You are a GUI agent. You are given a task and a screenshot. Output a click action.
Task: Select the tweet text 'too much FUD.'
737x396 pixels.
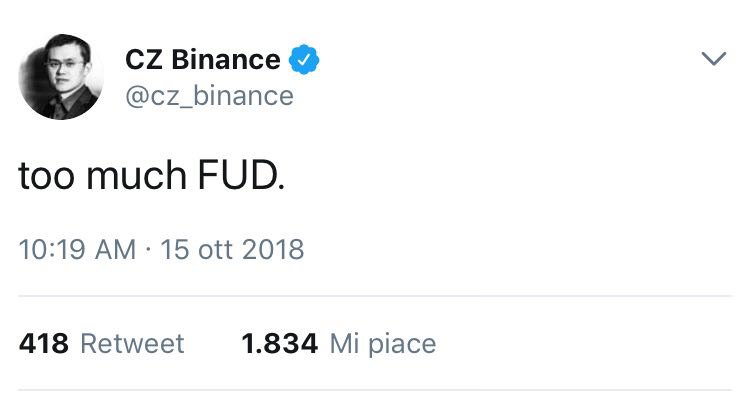tap(151, 175)
